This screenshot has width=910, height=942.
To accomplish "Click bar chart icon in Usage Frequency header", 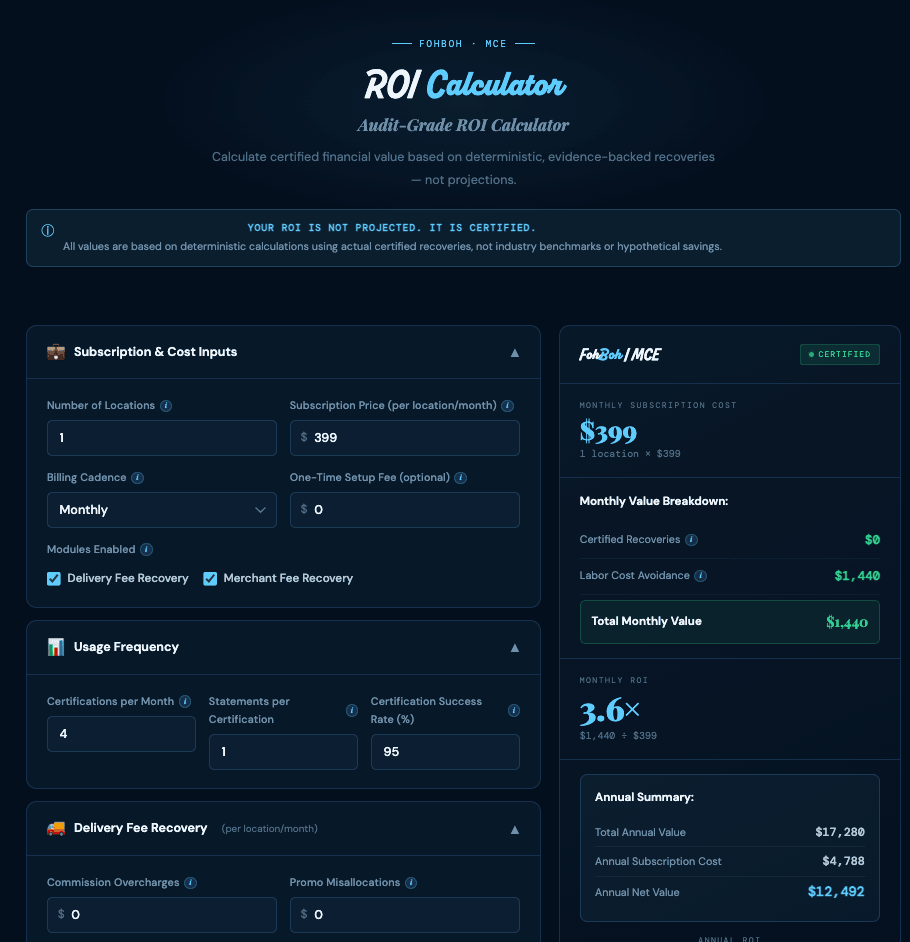I will [56, 648].
